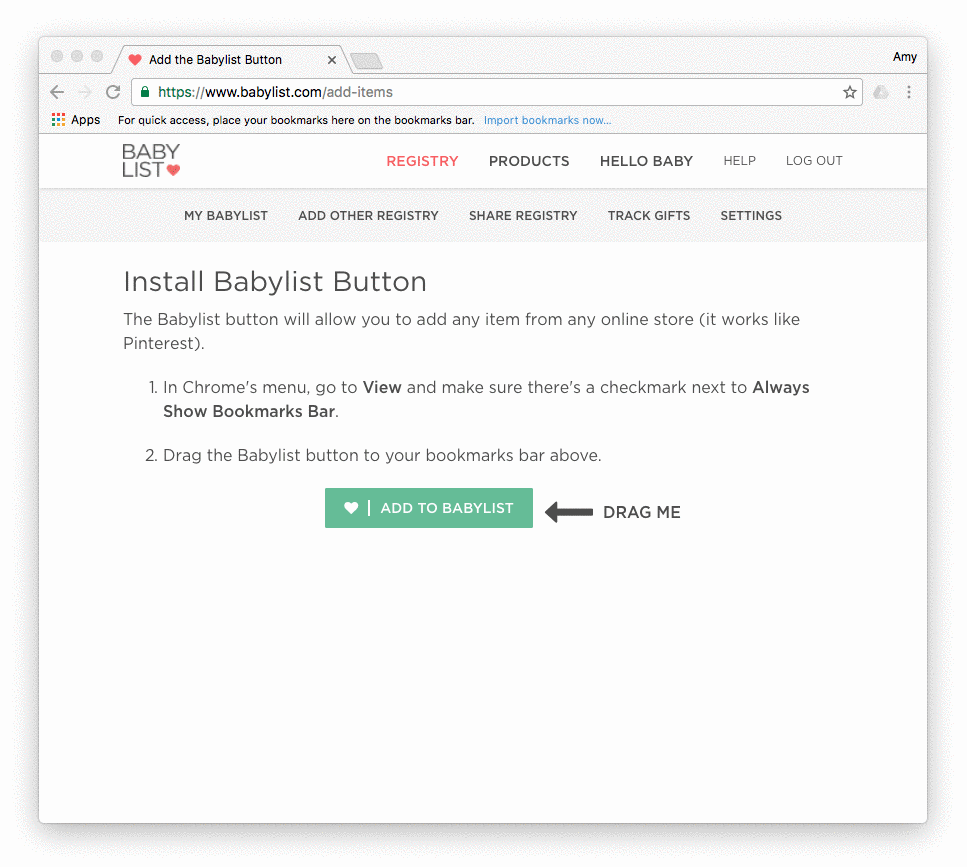Click the green secure padlock icon
967x867 pixels.
tap(145, 92)
